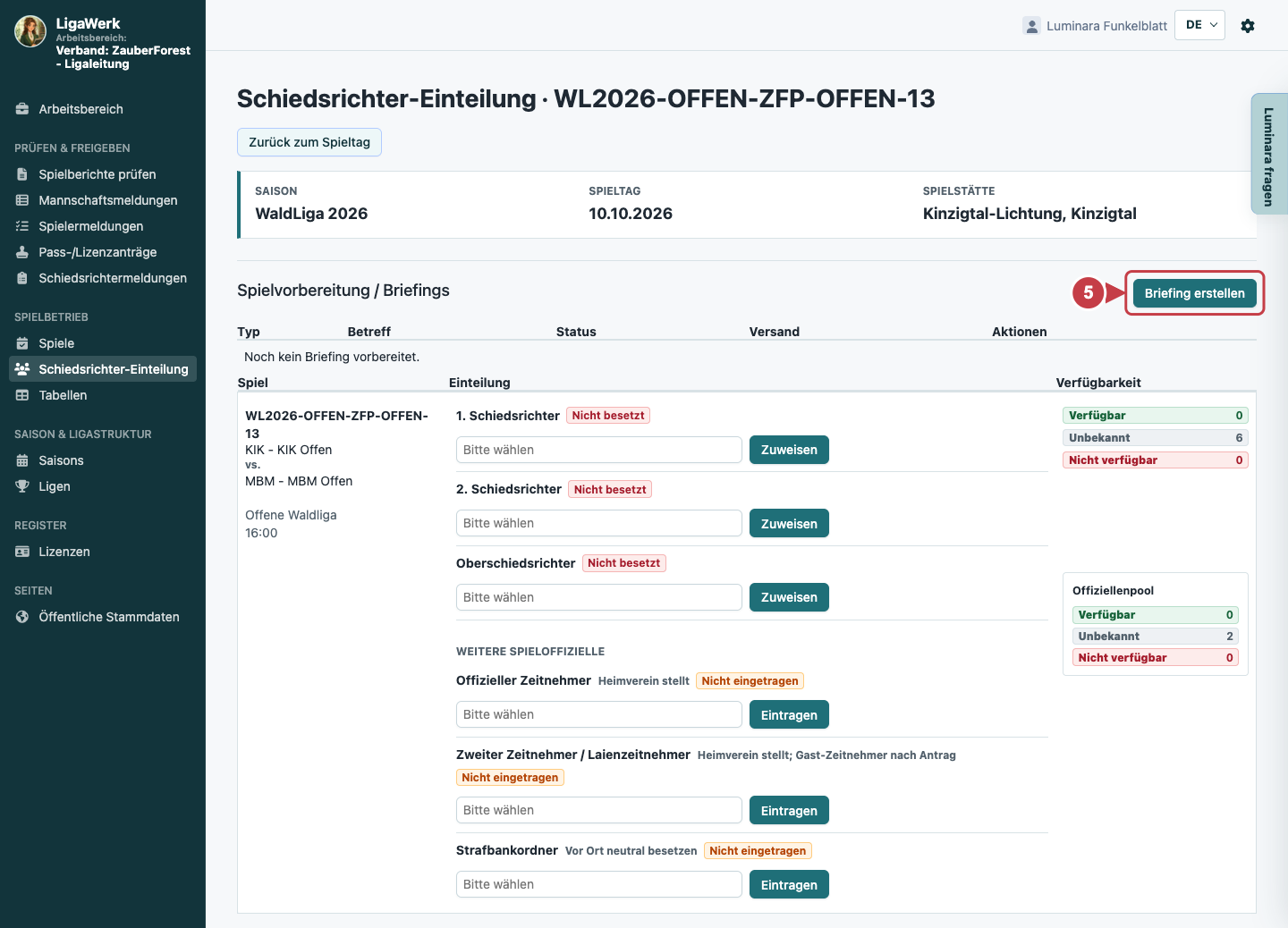This screenshot has height=928, width=1288.
Task: Click the Lizenzen ID card icon
Action: pos(22,552)
